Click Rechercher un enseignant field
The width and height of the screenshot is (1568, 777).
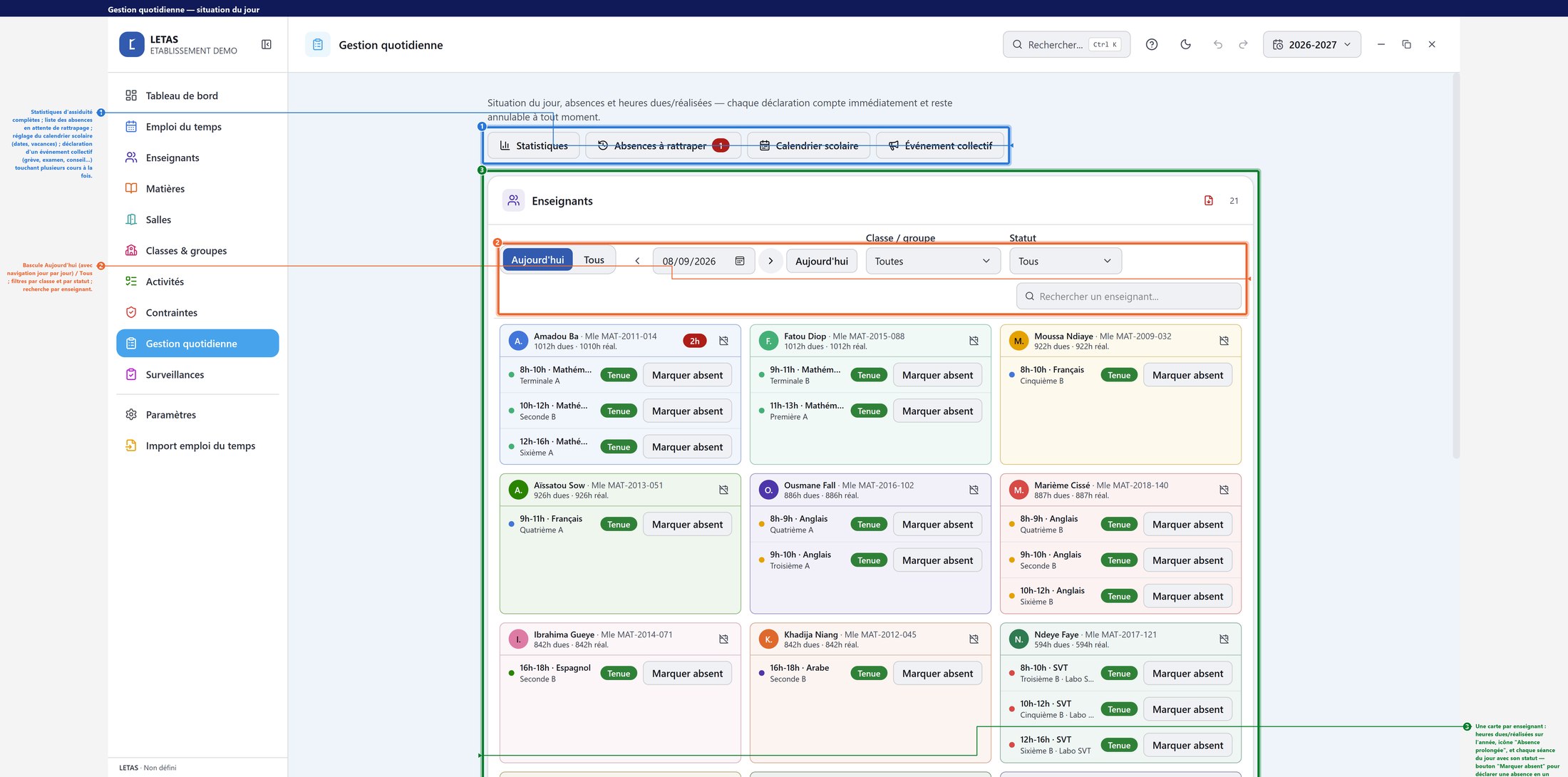click(x=1128, y=297)
